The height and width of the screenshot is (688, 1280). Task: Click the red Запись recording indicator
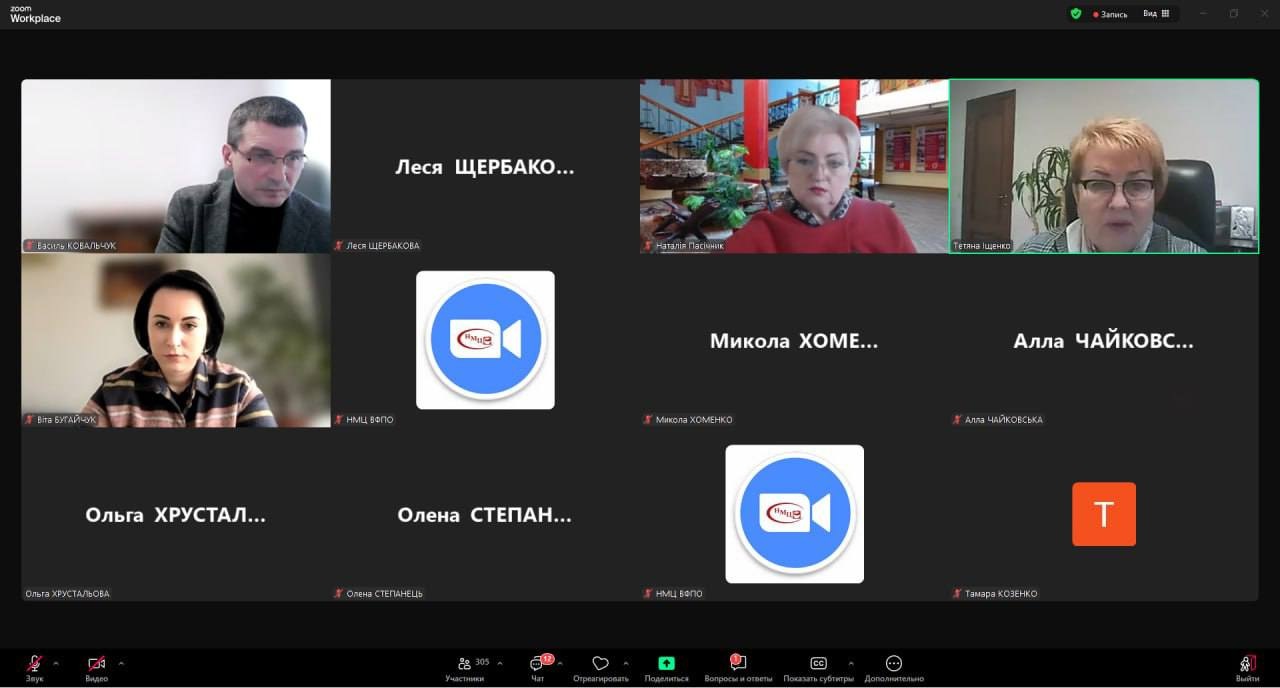click(1110, 14)
